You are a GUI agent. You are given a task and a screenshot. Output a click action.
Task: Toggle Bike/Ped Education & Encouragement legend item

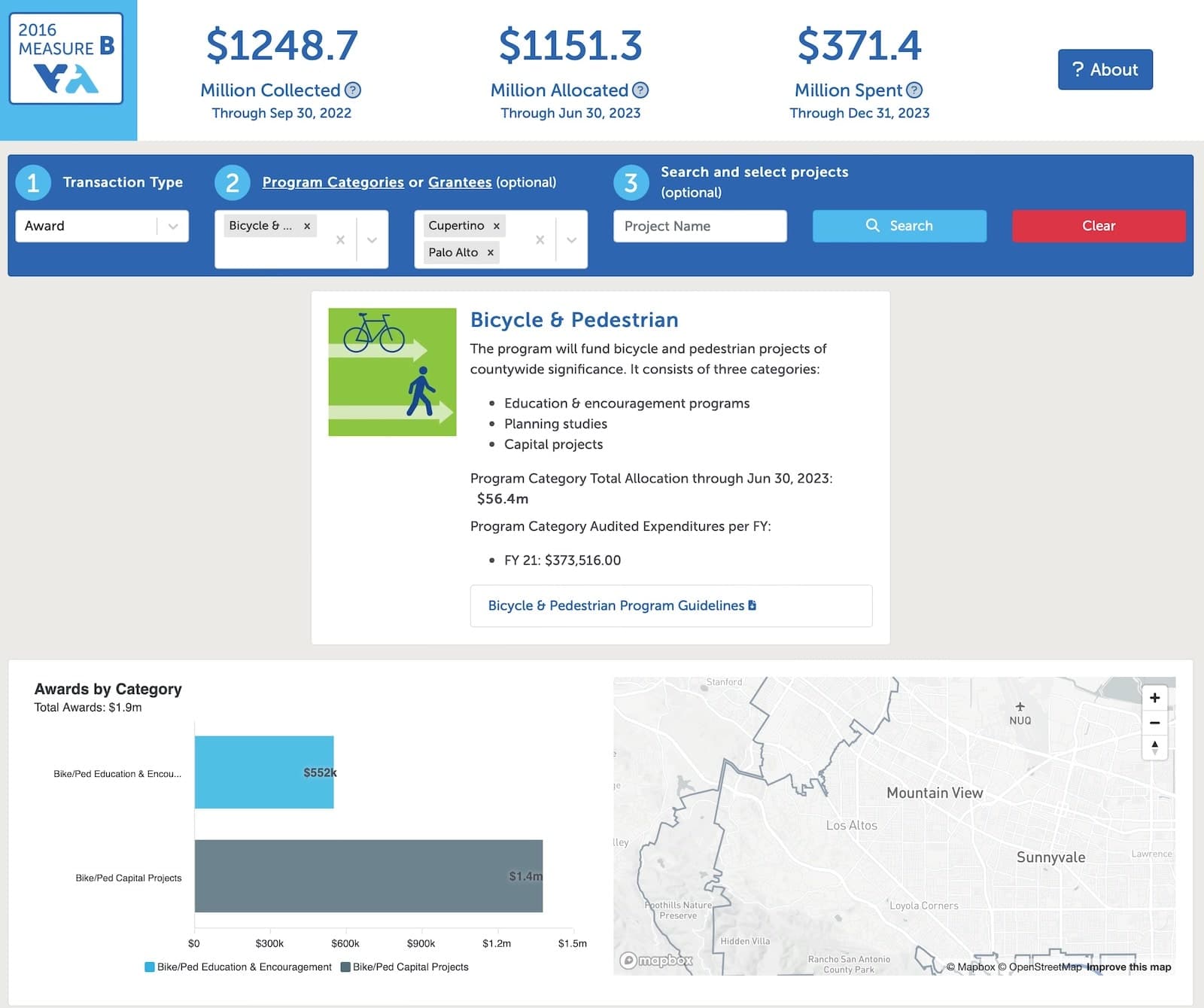tap(238, 967)
